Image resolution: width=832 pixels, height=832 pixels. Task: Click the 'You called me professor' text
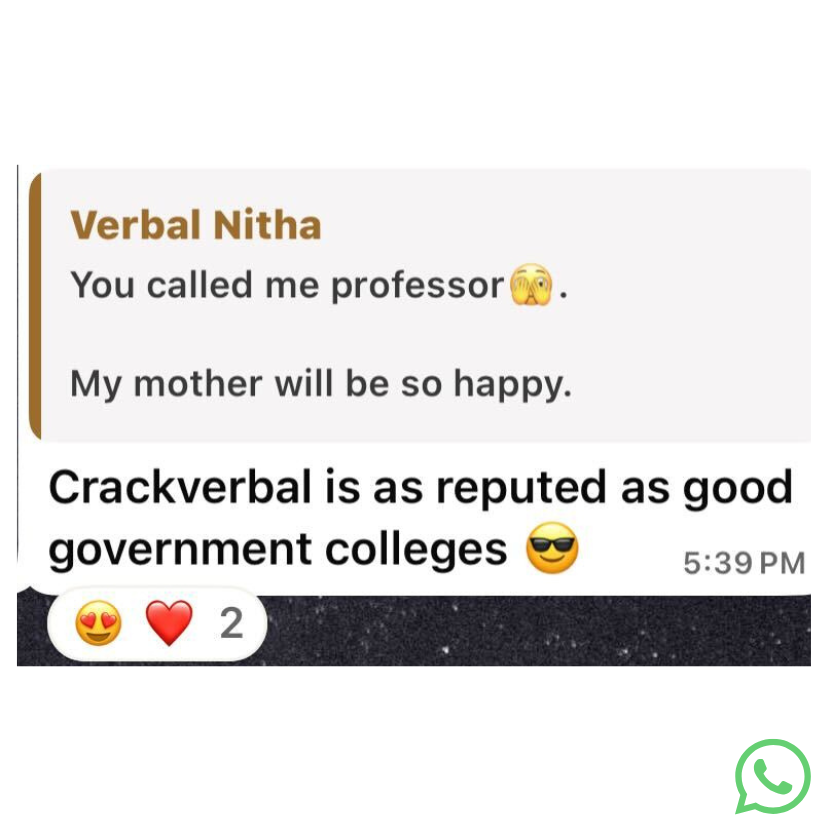[x=287, y=286]
